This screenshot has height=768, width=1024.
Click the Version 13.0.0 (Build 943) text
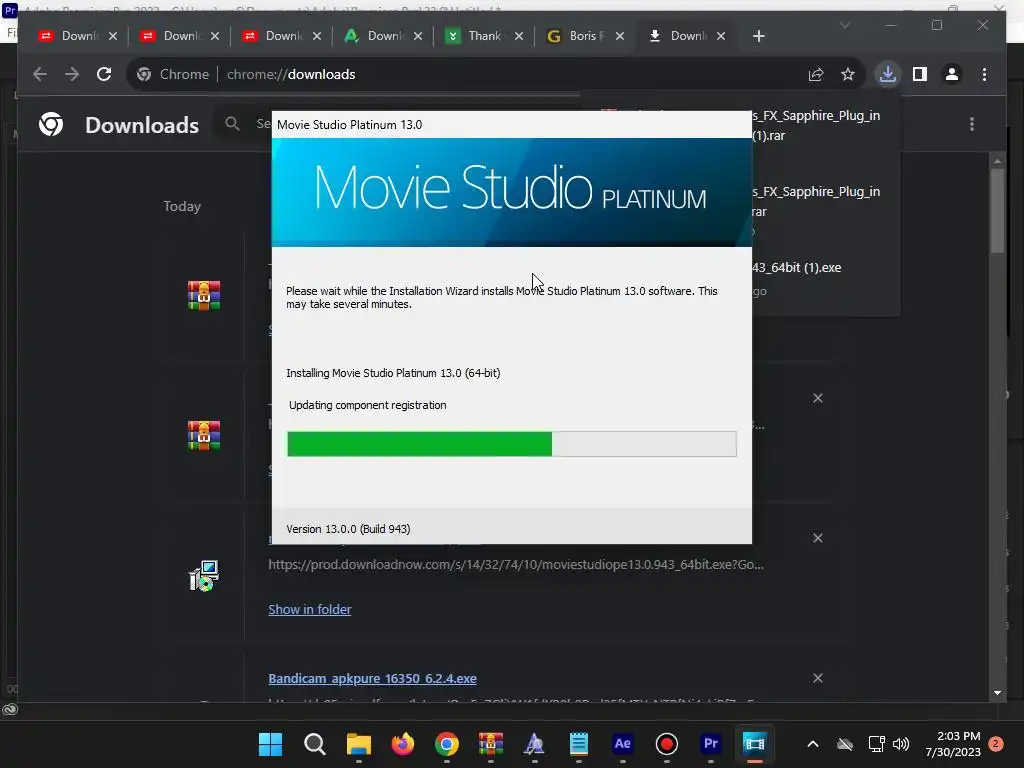coord(348,529)
